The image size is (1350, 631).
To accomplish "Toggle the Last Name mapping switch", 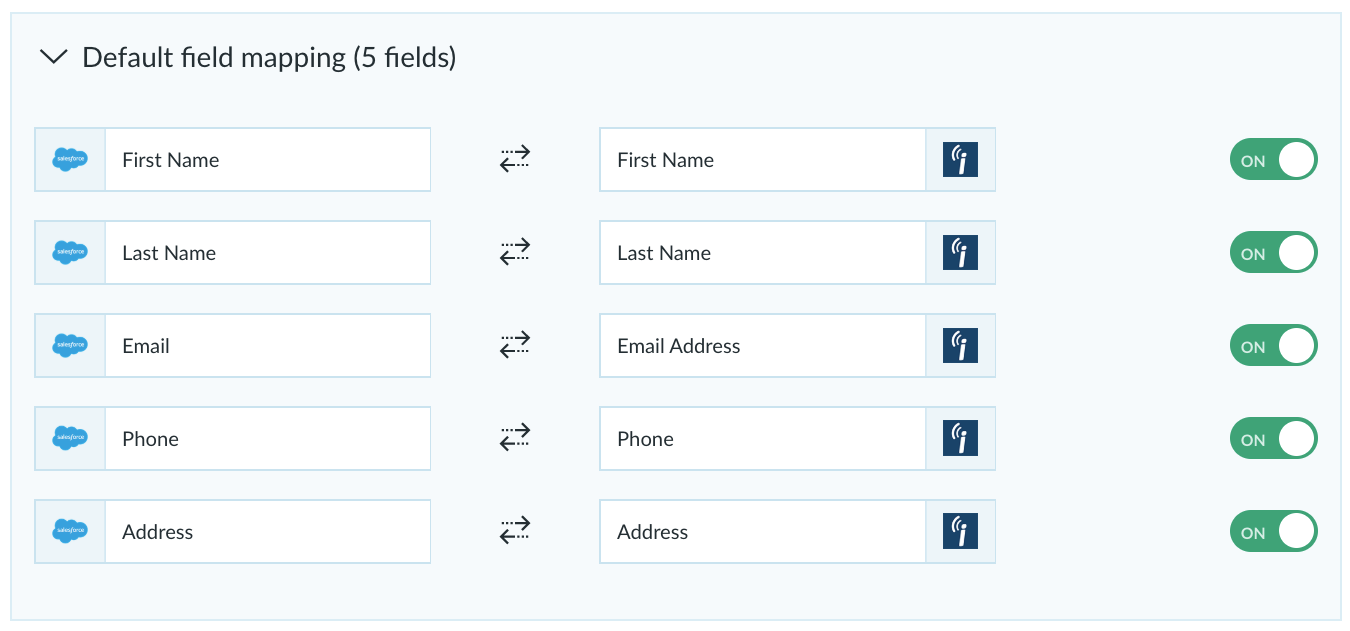I will pyautogui.click(x=1274, y=253).
